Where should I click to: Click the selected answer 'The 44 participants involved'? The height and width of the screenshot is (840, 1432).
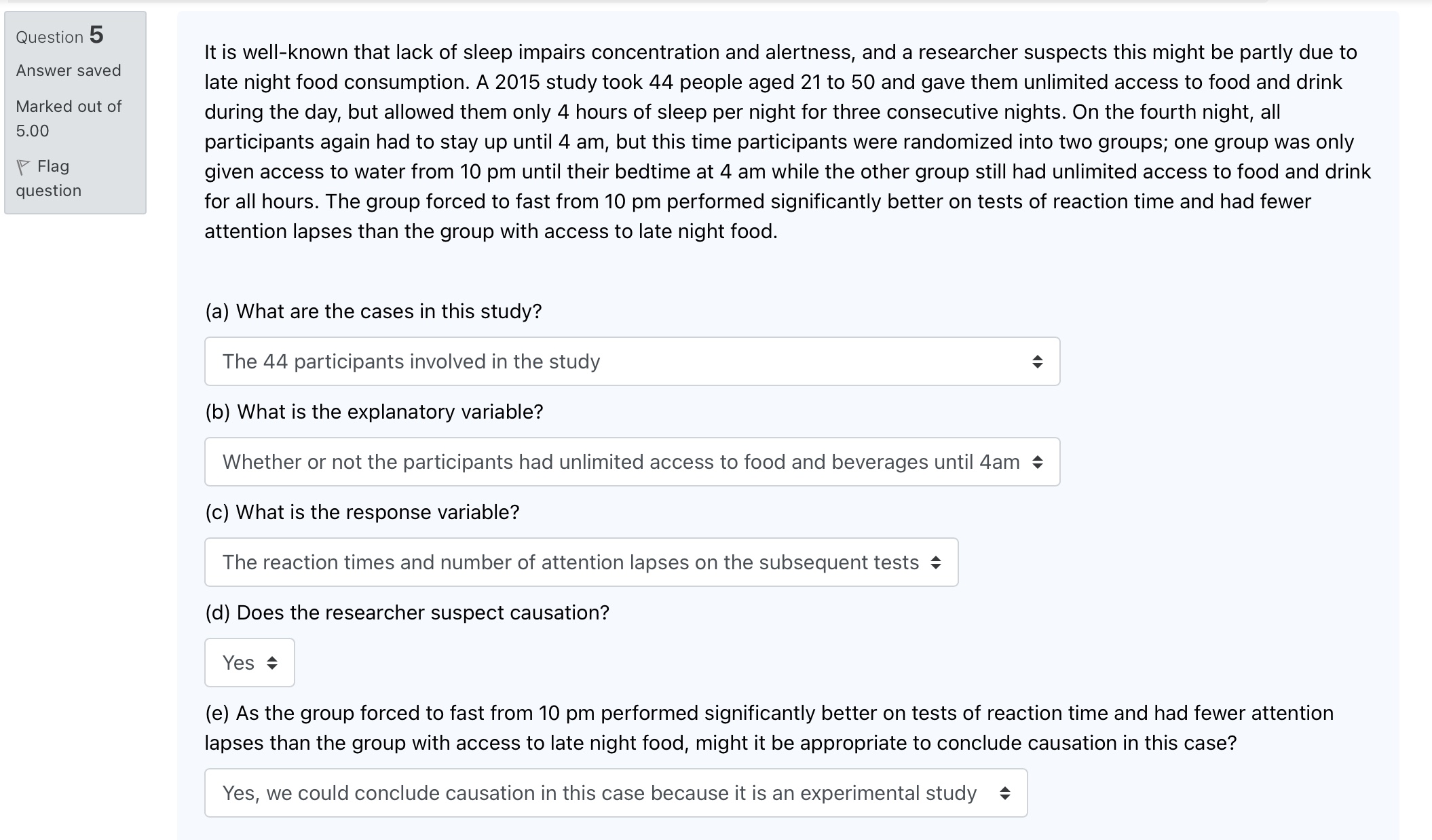click(x=411, y=361)
